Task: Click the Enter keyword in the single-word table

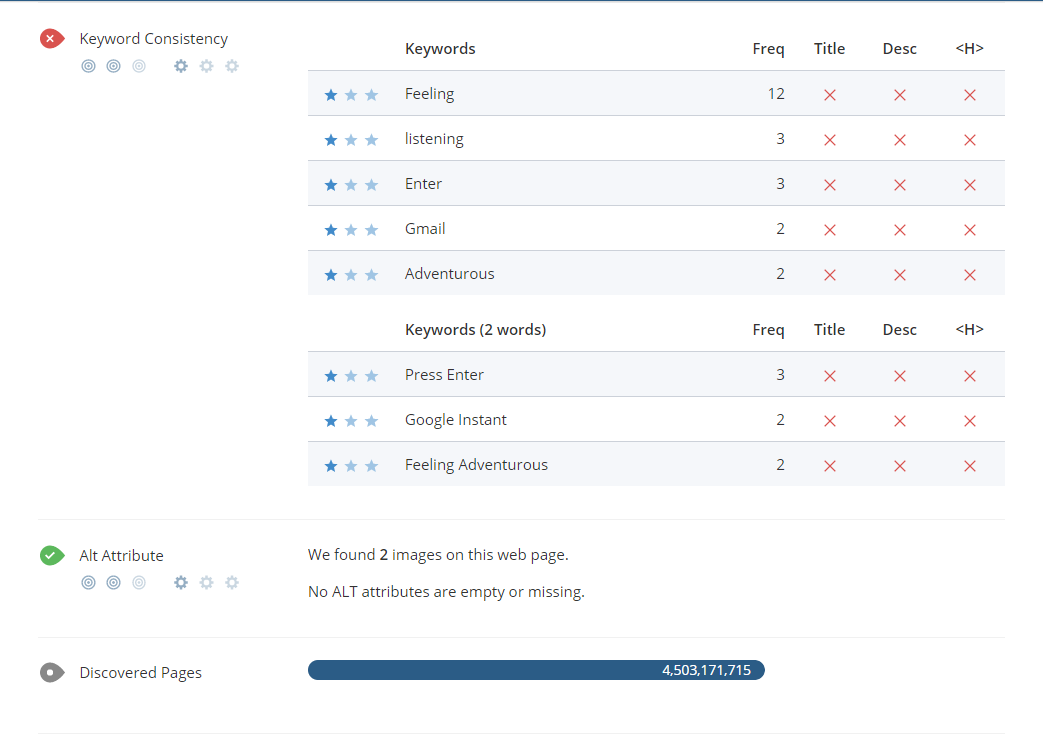Action: (x=423, y=184)
